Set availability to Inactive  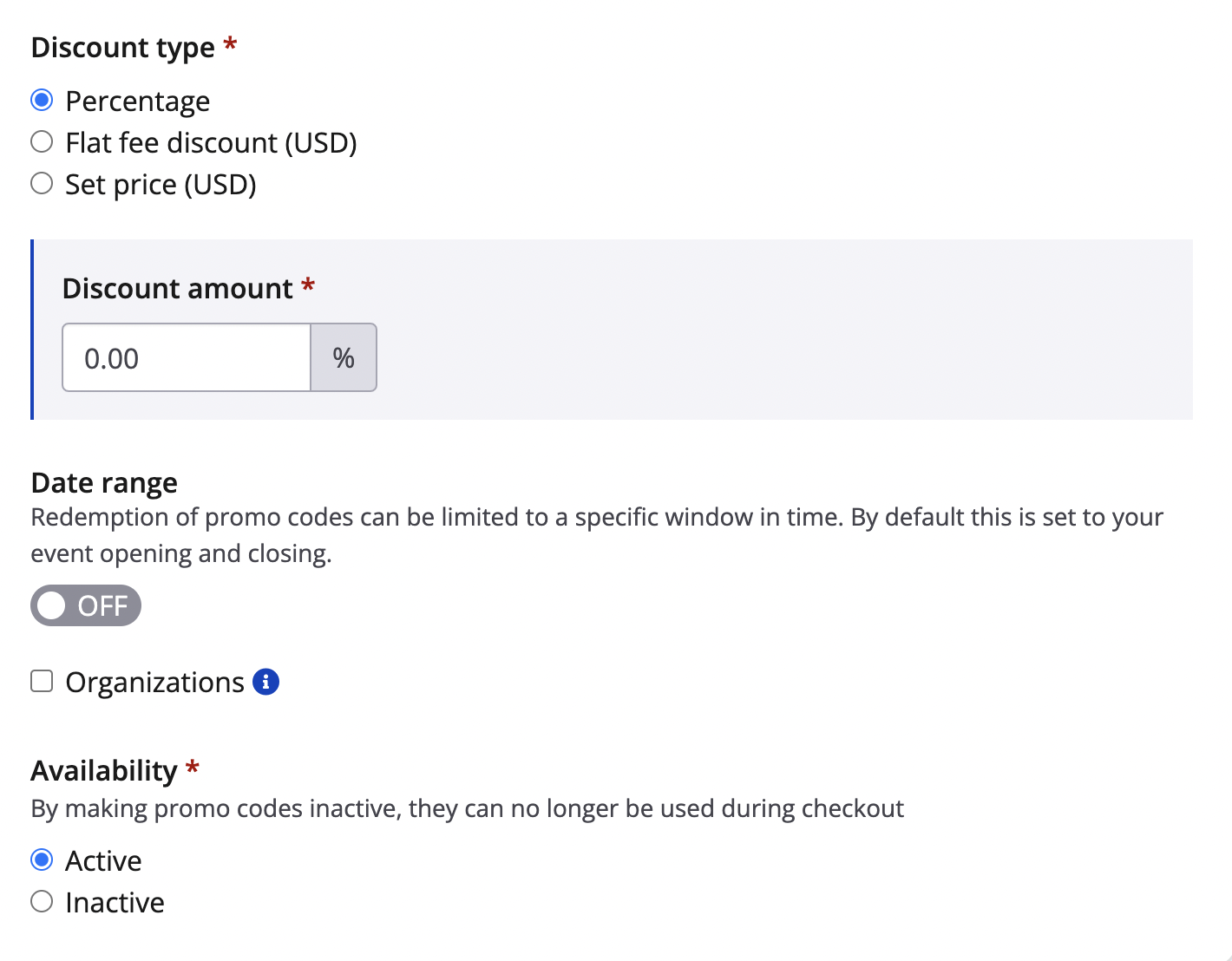[x=42, y=902]
